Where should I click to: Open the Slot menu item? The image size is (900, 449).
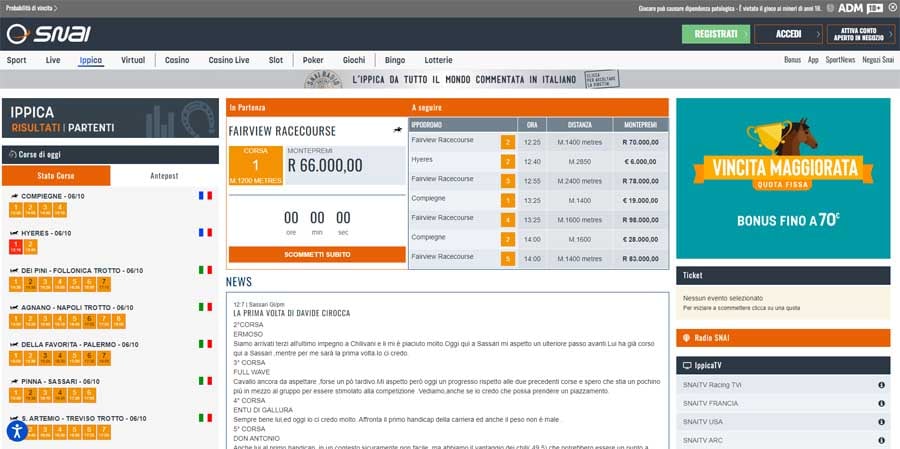tap(276, 60)
